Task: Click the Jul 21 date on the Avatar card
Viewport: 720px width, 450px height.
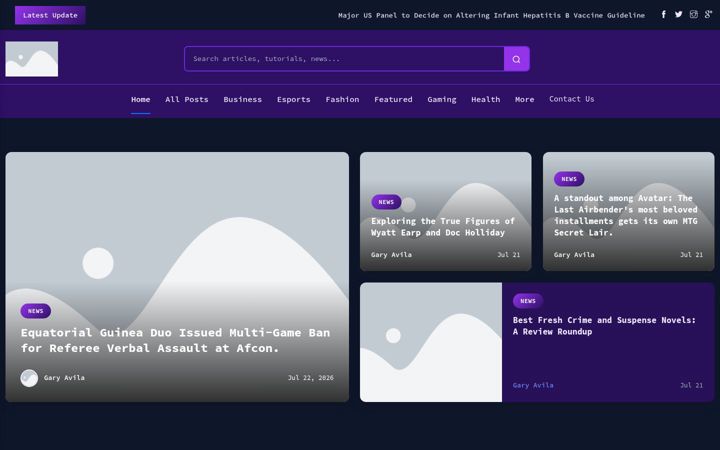Action: [x=691, y=254]
